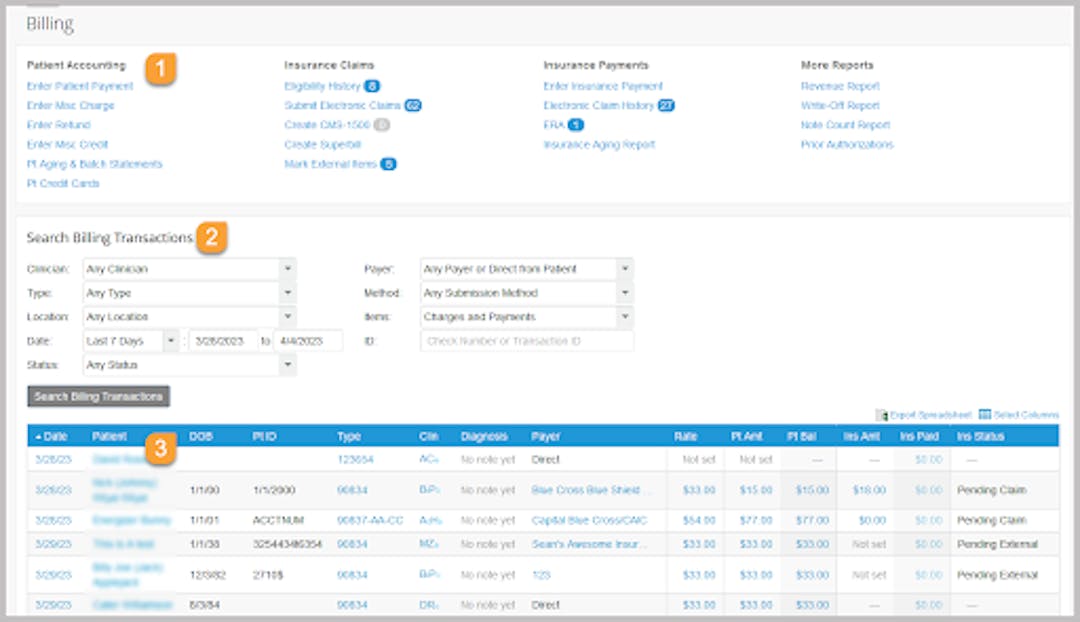Image resolution: width=1080 pixels, height=622 pixels.
Task: Choose the Last 7 Days date range dropdown
Action: click(130, 341)
